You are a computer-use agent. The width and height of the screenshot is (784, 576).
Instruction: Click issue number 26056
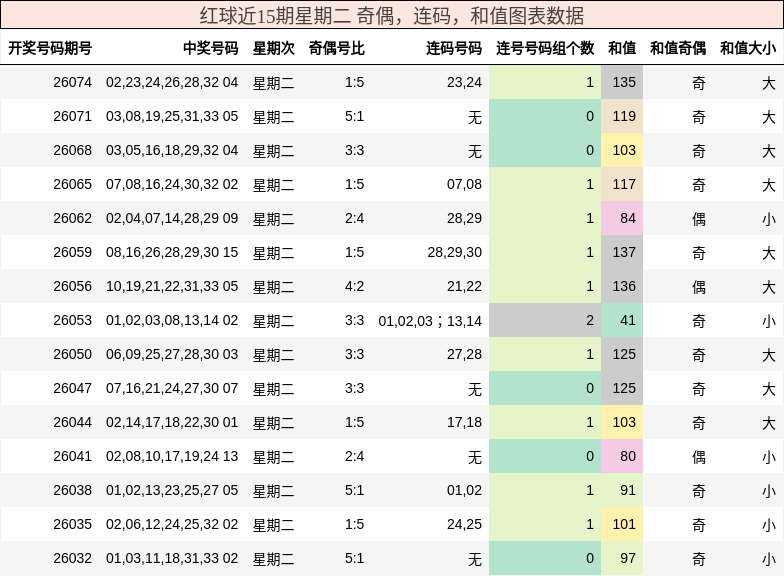pos(72,286)
